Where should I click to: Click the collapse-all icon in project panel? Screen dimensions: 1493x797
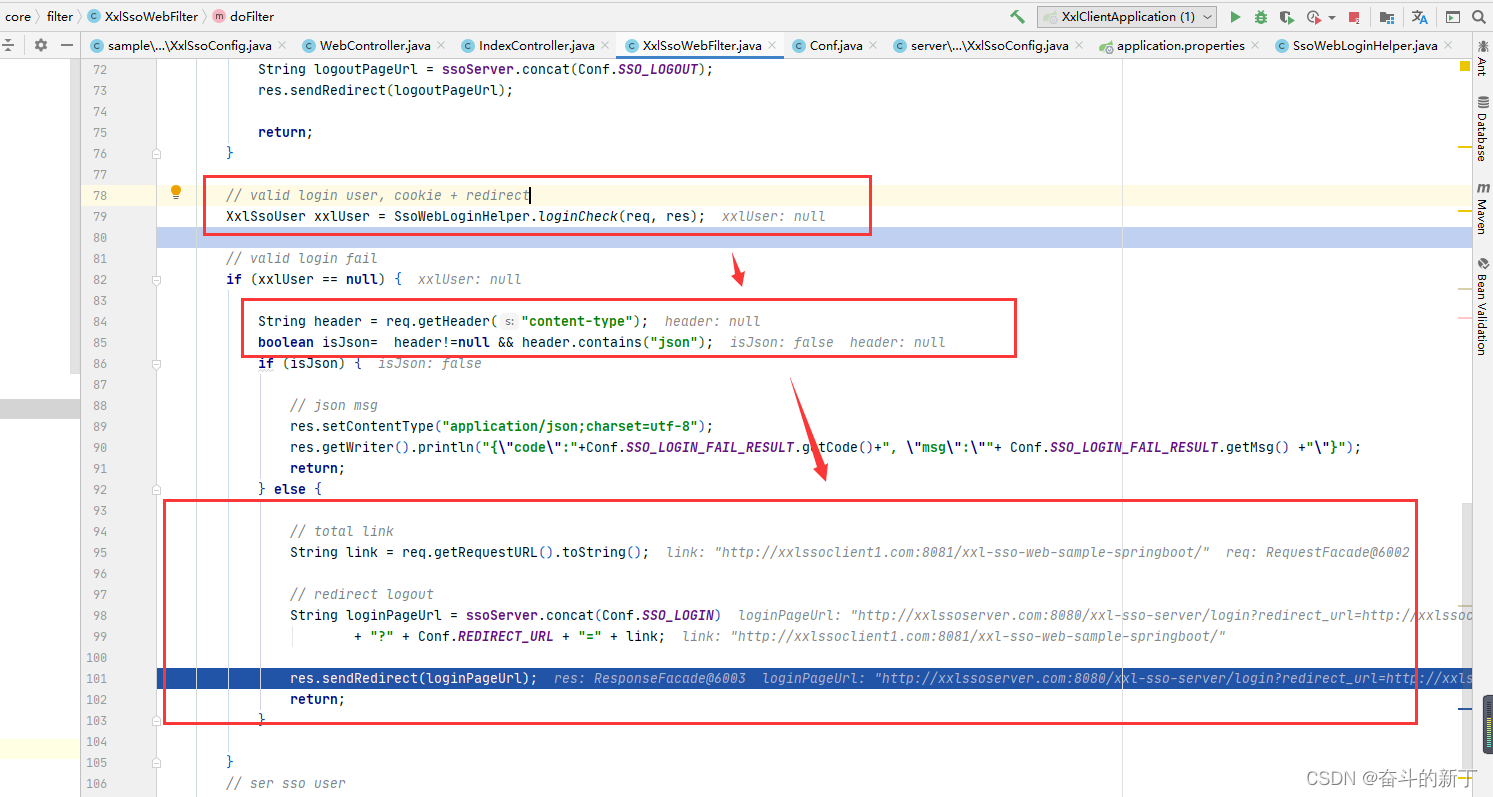pyautogui.click(x=8, y=45)
